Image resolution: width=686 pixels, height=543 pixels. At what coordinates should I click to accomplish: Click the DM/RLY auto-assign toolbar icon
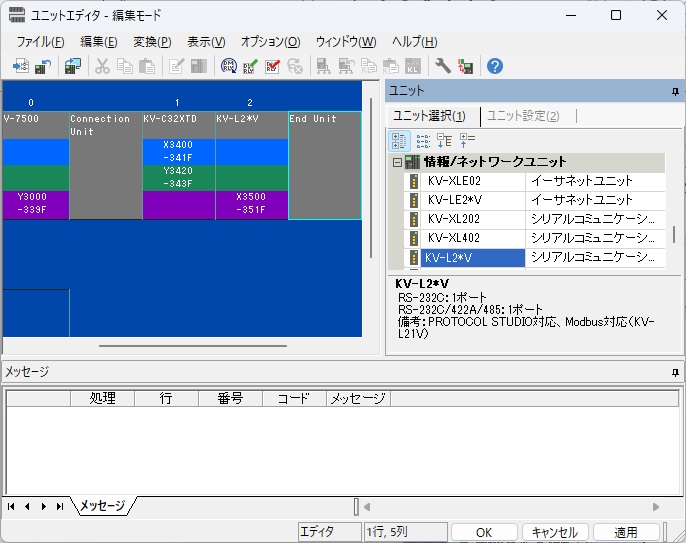click(229, 66)
